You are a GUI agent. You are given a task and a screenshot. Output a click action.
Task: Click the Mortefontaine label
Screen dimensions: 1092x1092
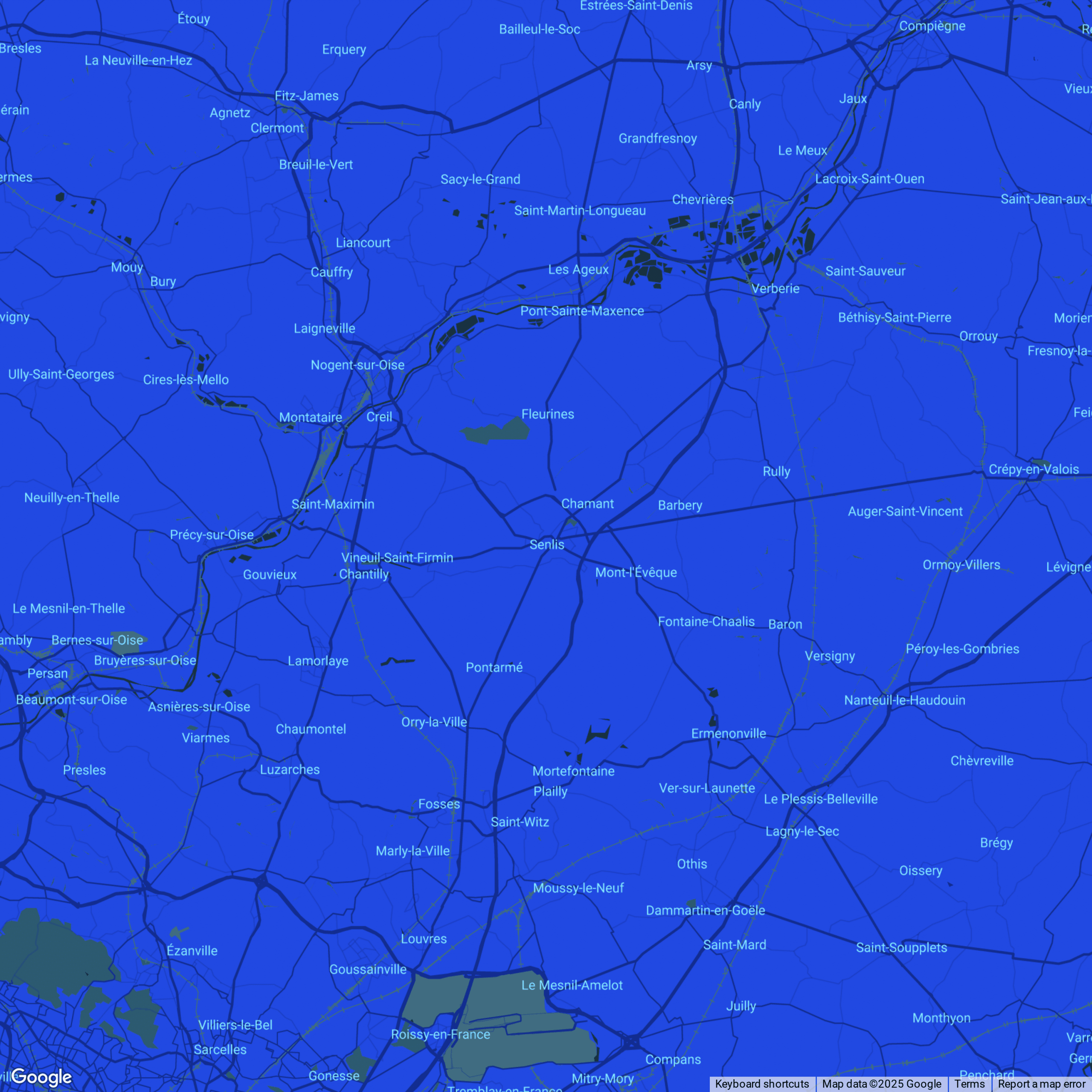coord(573,771)
